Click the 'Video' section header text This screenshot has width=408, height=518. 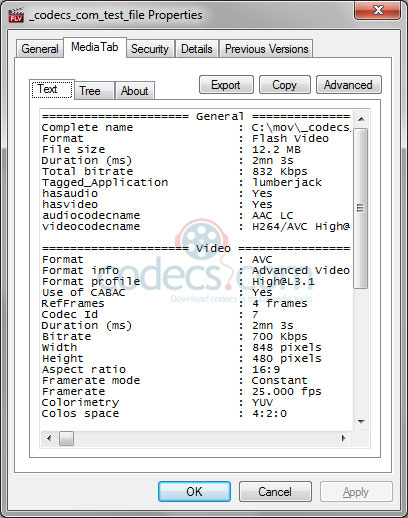213,248
